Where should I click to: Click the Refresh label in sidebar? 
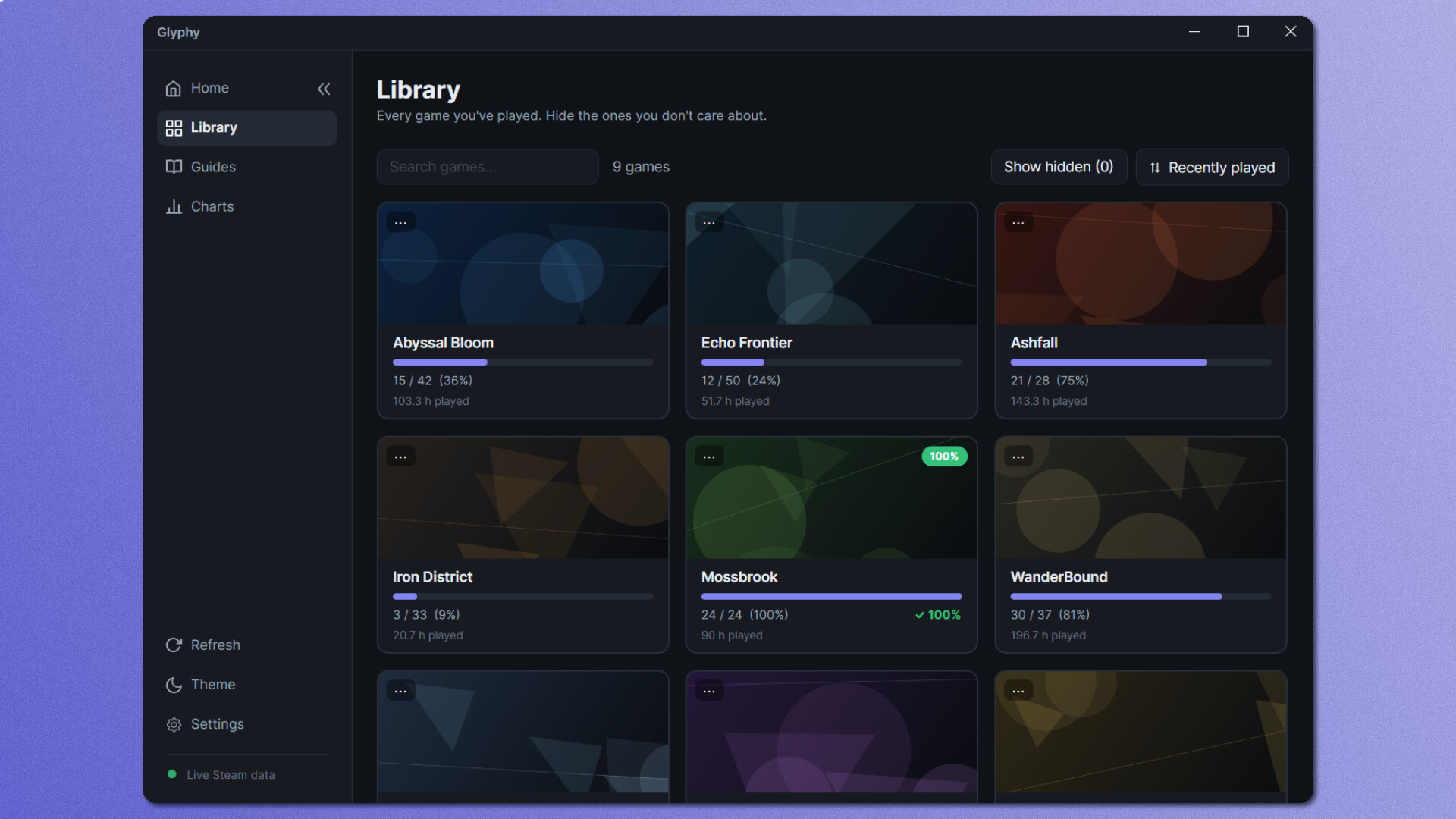pos(215,645)
